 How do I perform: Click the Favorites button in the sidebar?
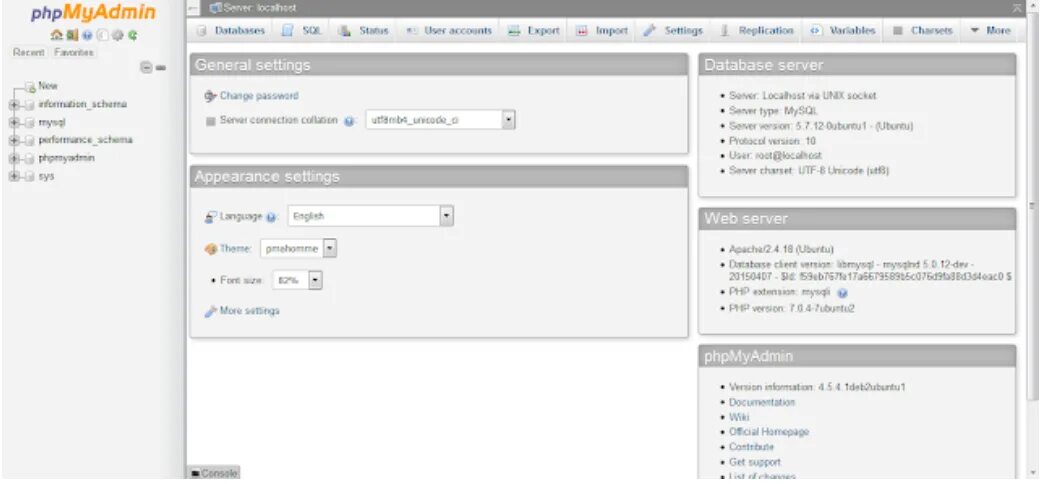point(74,53)
